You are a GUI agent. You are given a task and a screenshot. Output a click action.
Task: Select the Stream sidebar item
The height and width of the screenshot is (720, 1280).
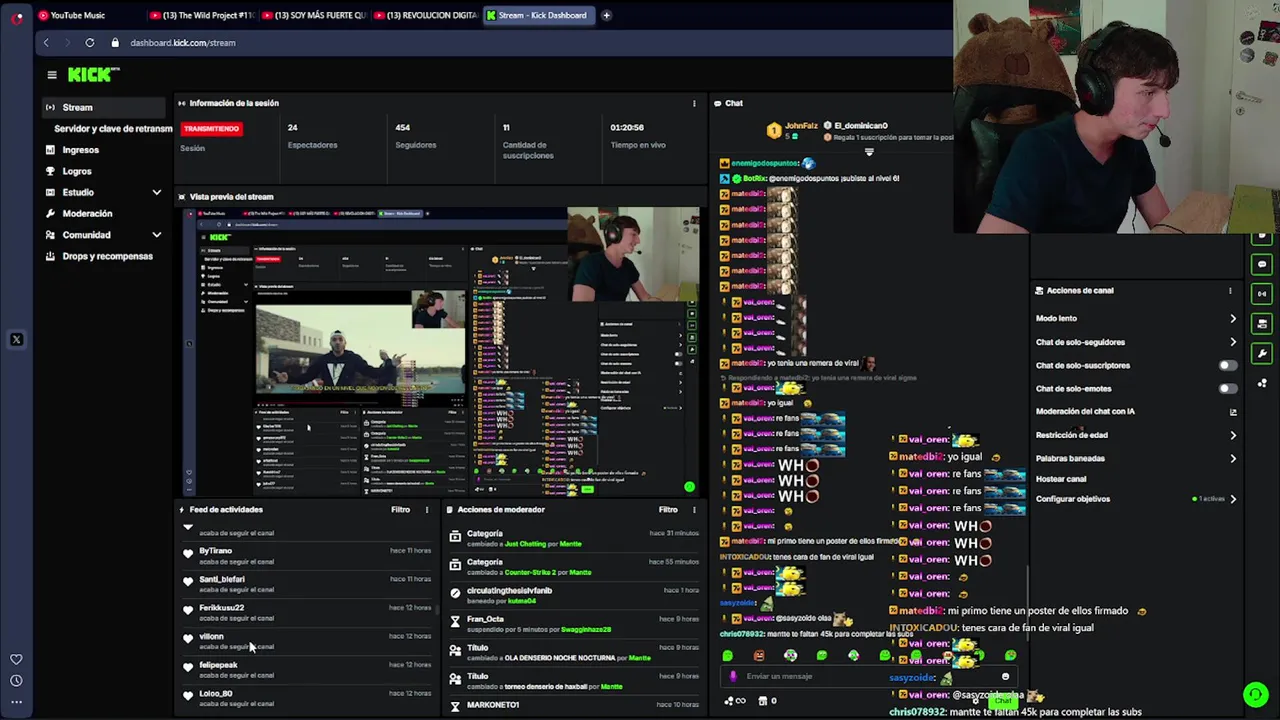point(103,107)
